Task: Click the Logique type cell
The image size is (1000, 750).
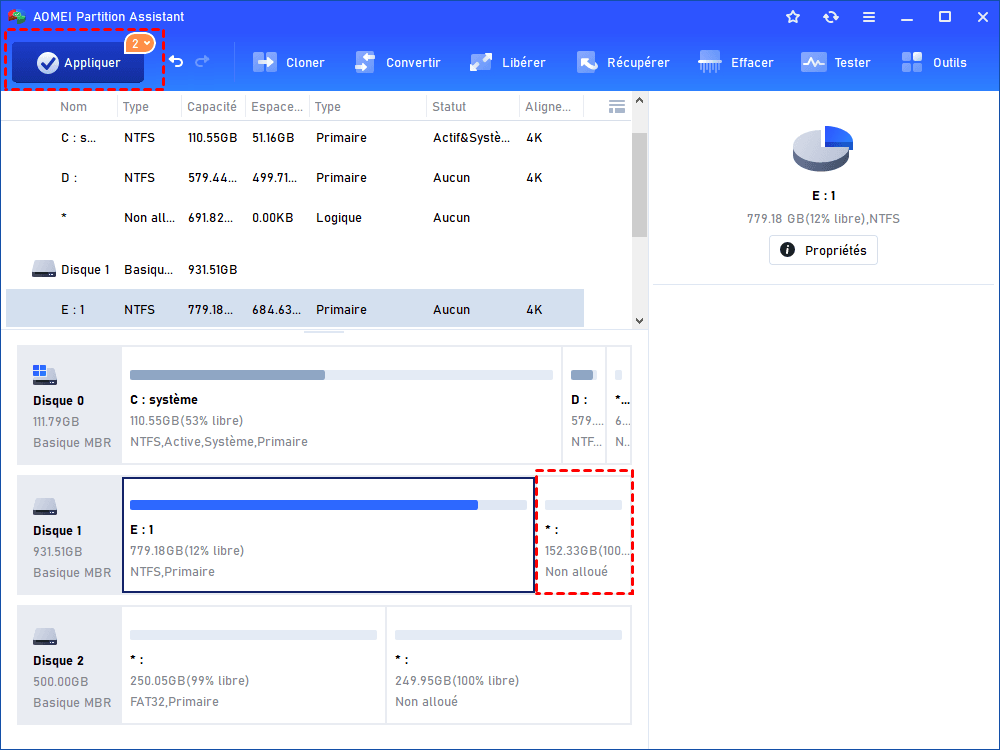Action: click(x=339, y=217)
